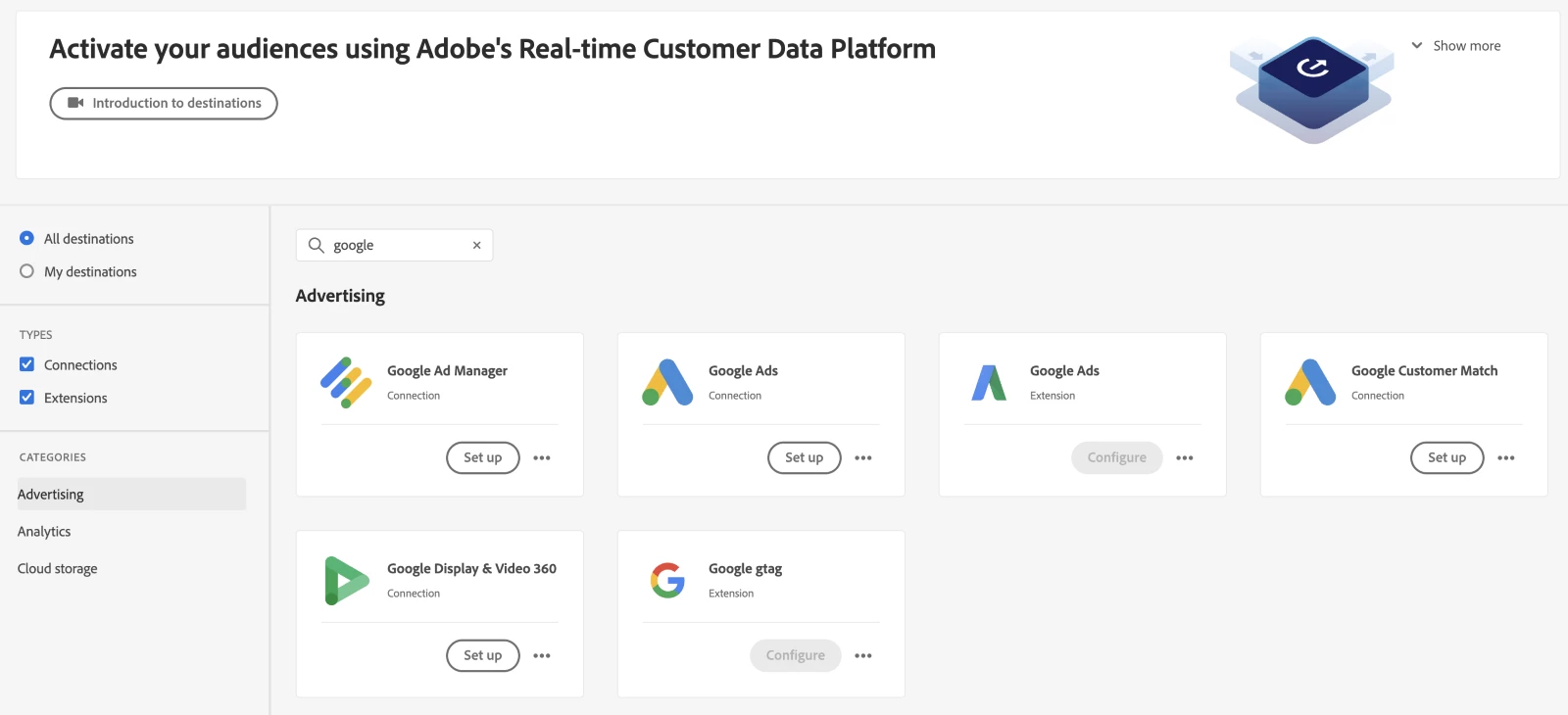This screenshot has height=715, width=1568.
Task: Click the Google Ad Manager card title
Action: (x=447, y=371)
